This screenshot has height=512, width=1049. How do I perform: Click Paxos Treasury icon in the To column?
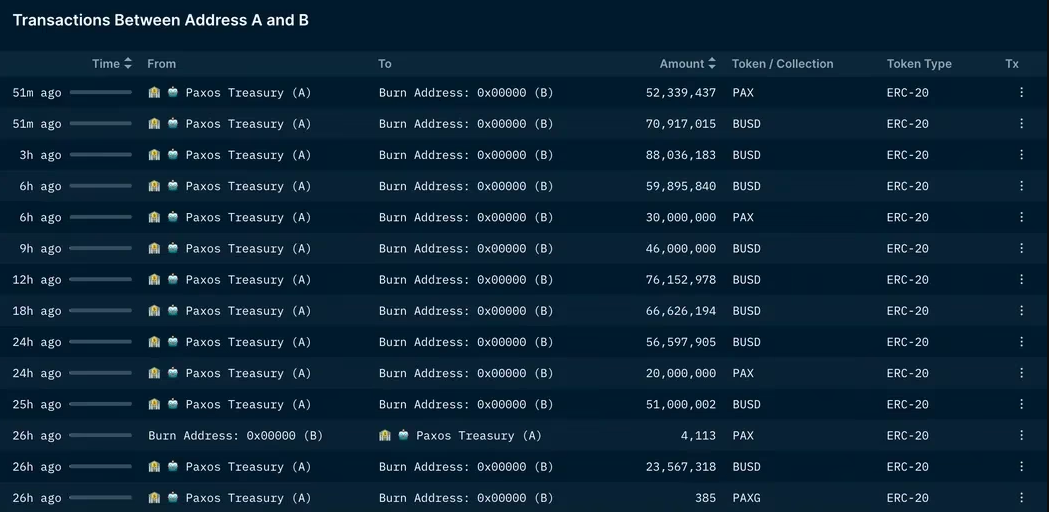pos(385,436)
